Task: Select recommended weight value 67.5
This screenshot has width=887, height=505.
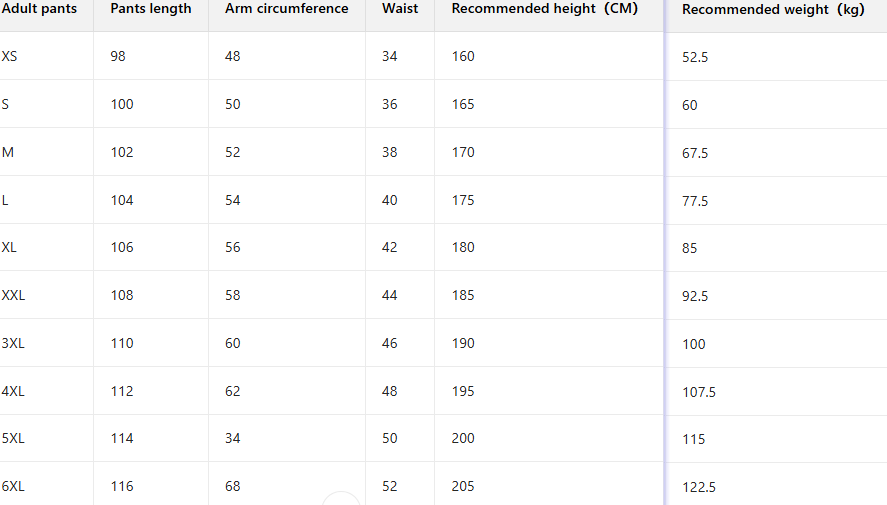Action: [x=695, y=154]
